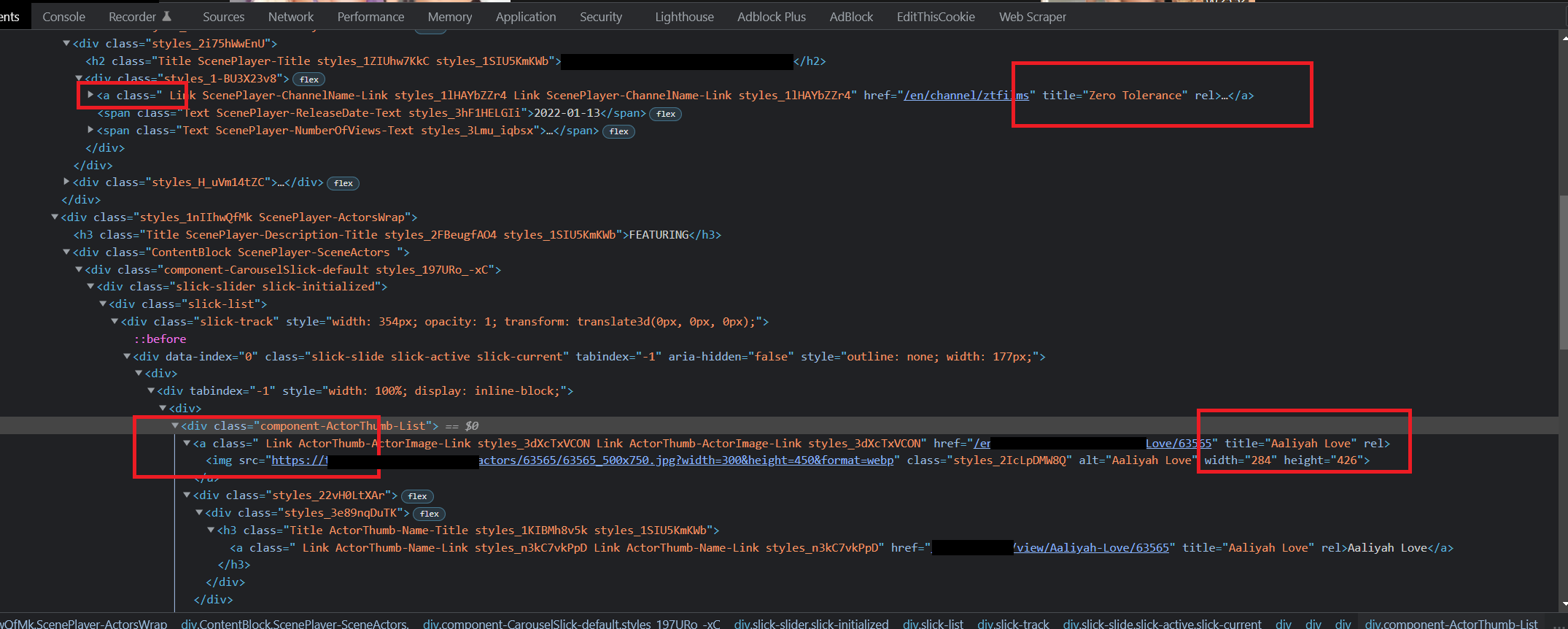Image resolution: width=1568 pixels, height=629 pixels.
Task: Toggle flex badge on styles_H_uVm14tZC div
Action: click(x=343, y=183)
